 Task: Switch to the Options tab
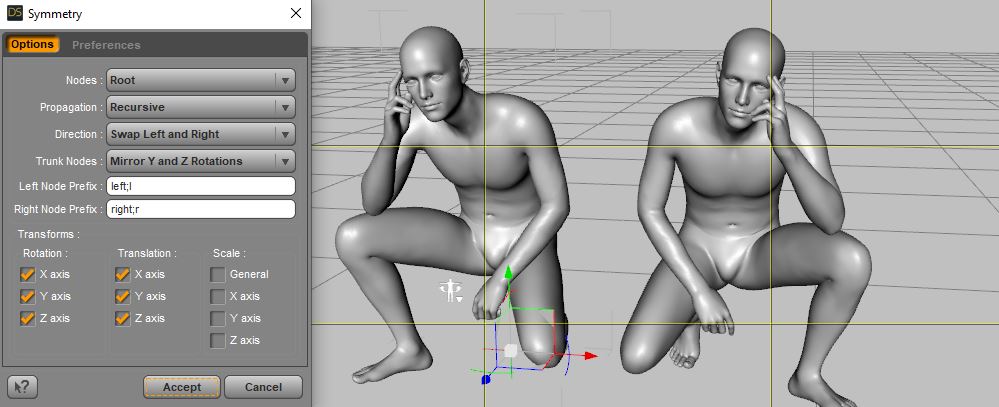[x=32, y=45]
